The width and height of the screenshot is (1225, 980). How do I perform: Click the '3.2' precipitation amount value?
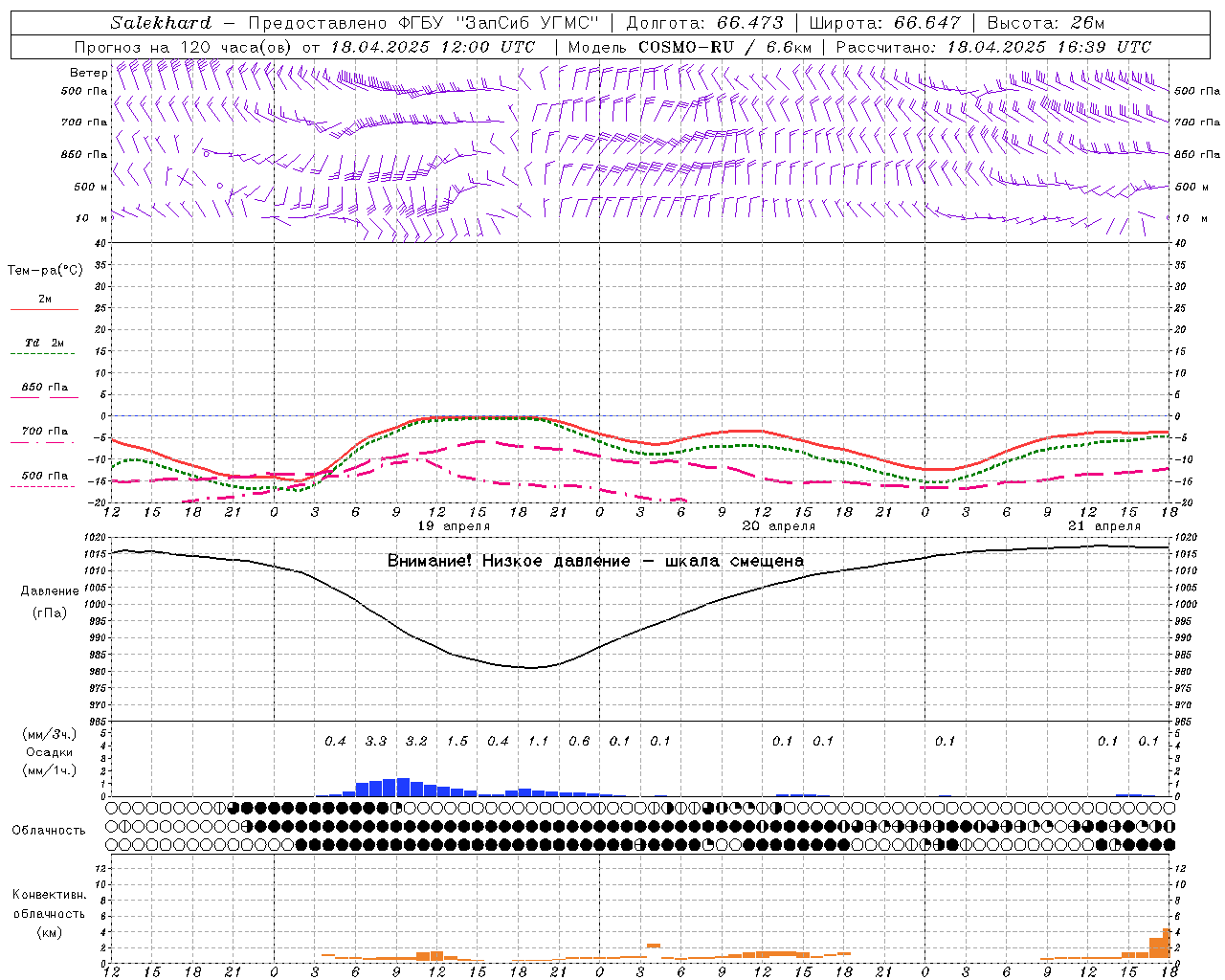coord(416,741)
